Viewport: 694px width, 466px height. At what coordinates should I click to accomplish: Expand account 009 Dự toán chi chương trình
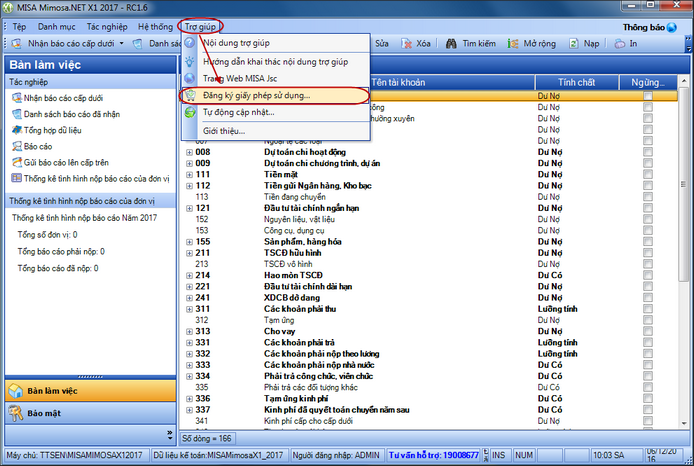click(x=189, y=163)
